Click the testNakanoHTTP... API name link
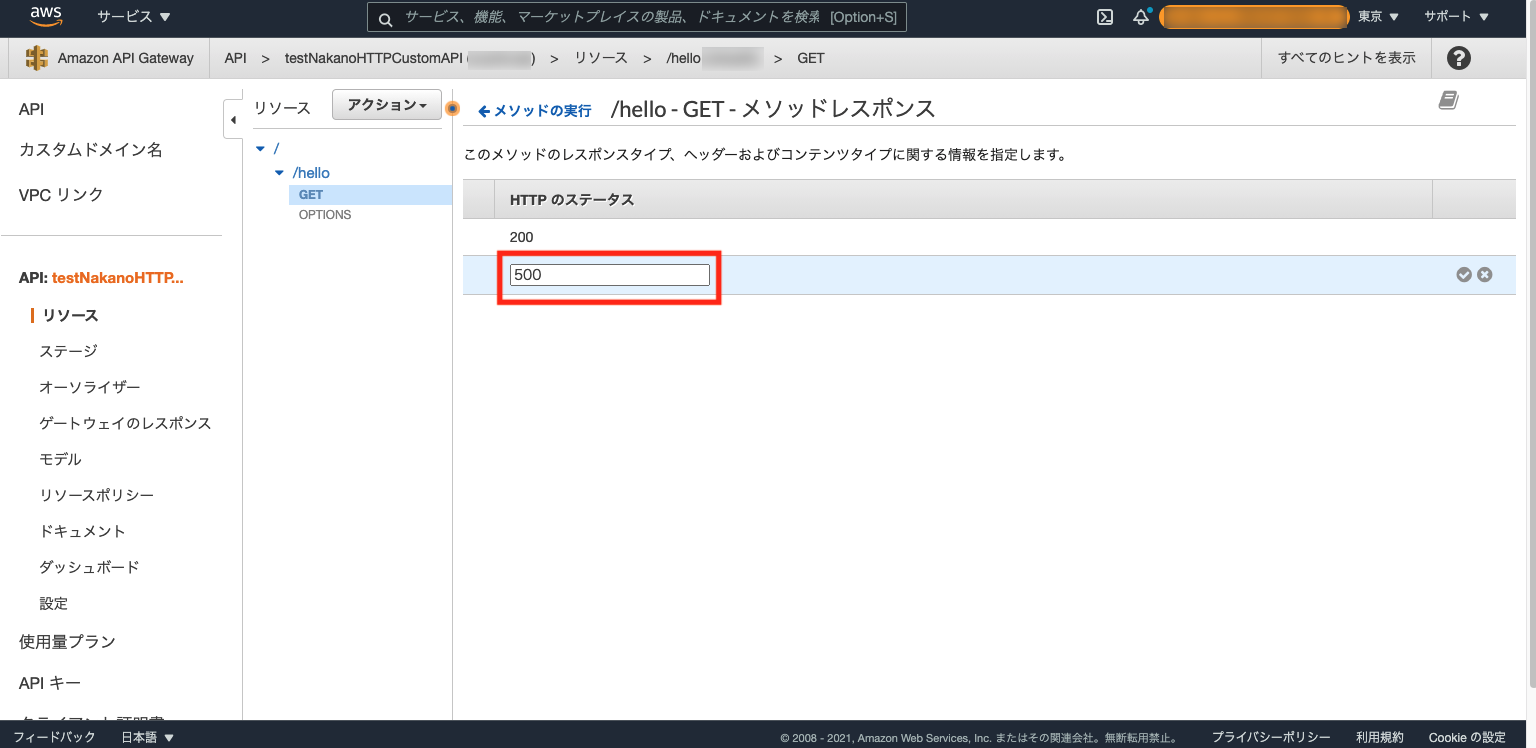 pyautogui.click(x=118, y=278)
